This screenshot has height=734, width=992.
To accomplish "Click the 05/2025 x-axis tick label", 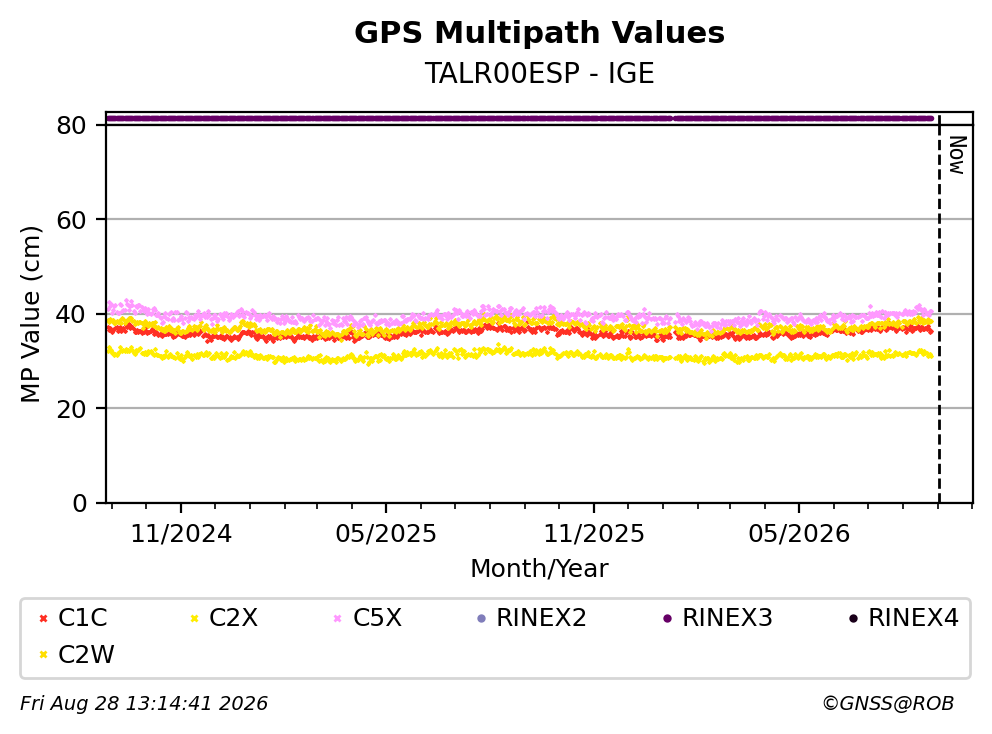I will tap(386, 534).
